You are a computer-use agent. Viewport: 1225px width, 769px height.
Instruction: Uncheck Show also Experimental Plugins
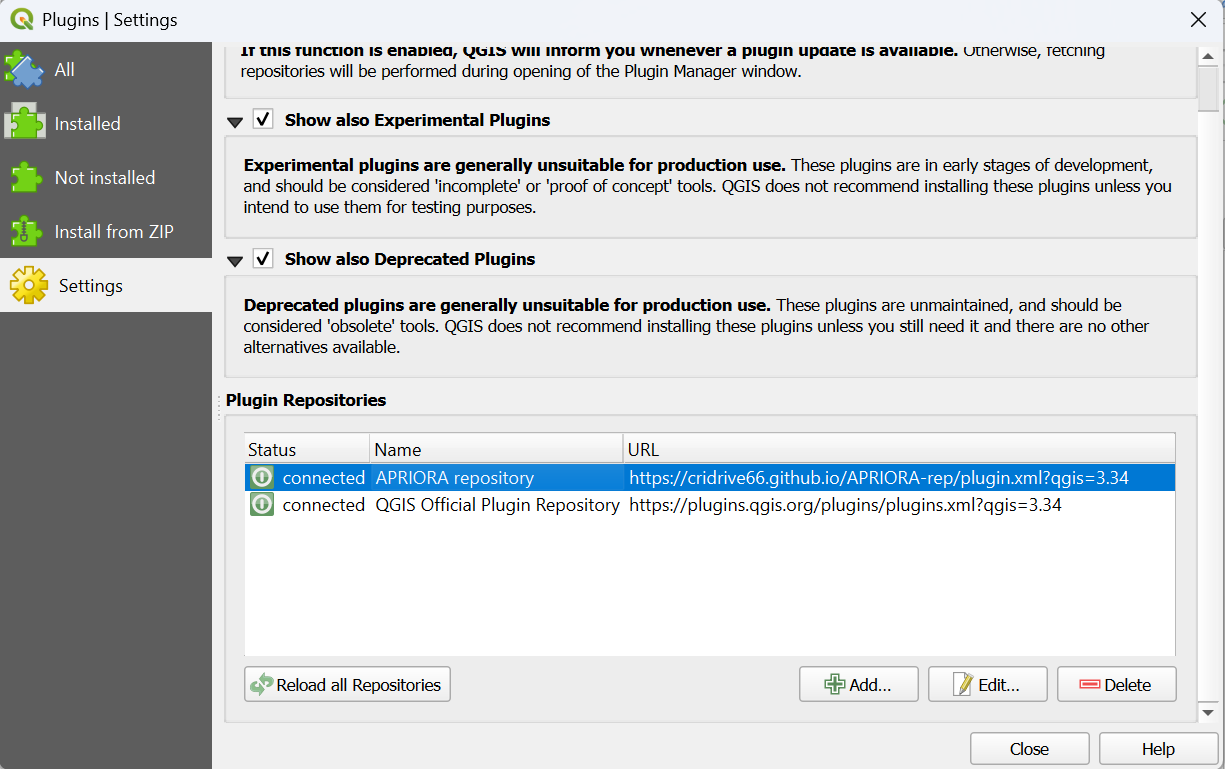click(263, 120)
